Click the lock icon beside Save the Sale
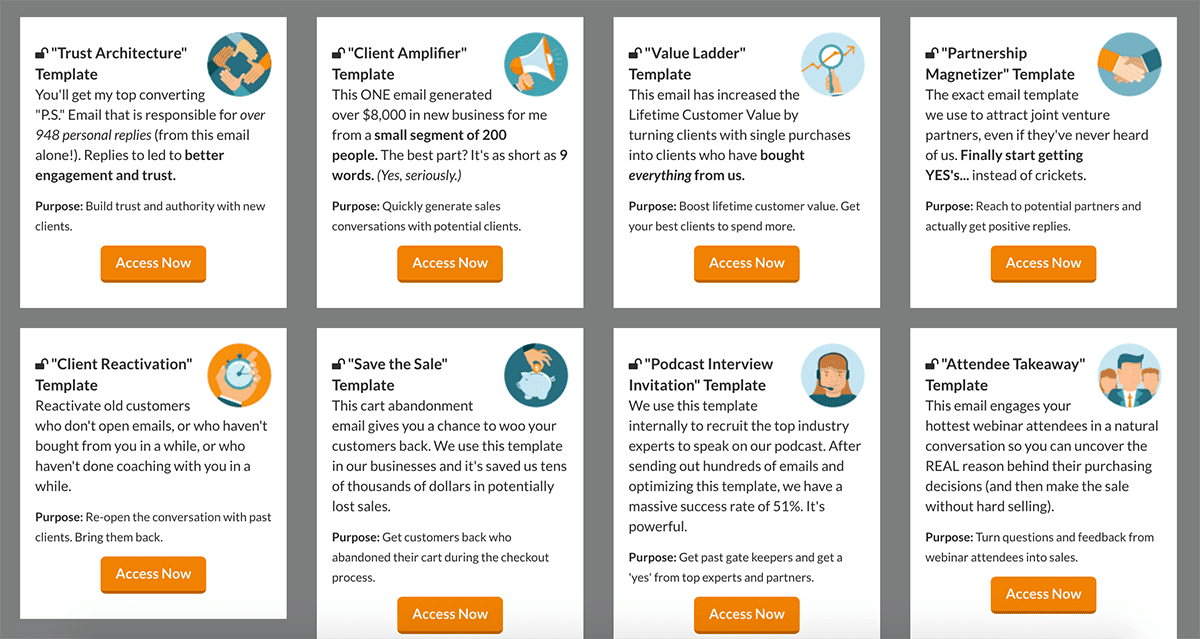Image resolution: width=1200 pixels, height=639 pixels. click(338, 364)
